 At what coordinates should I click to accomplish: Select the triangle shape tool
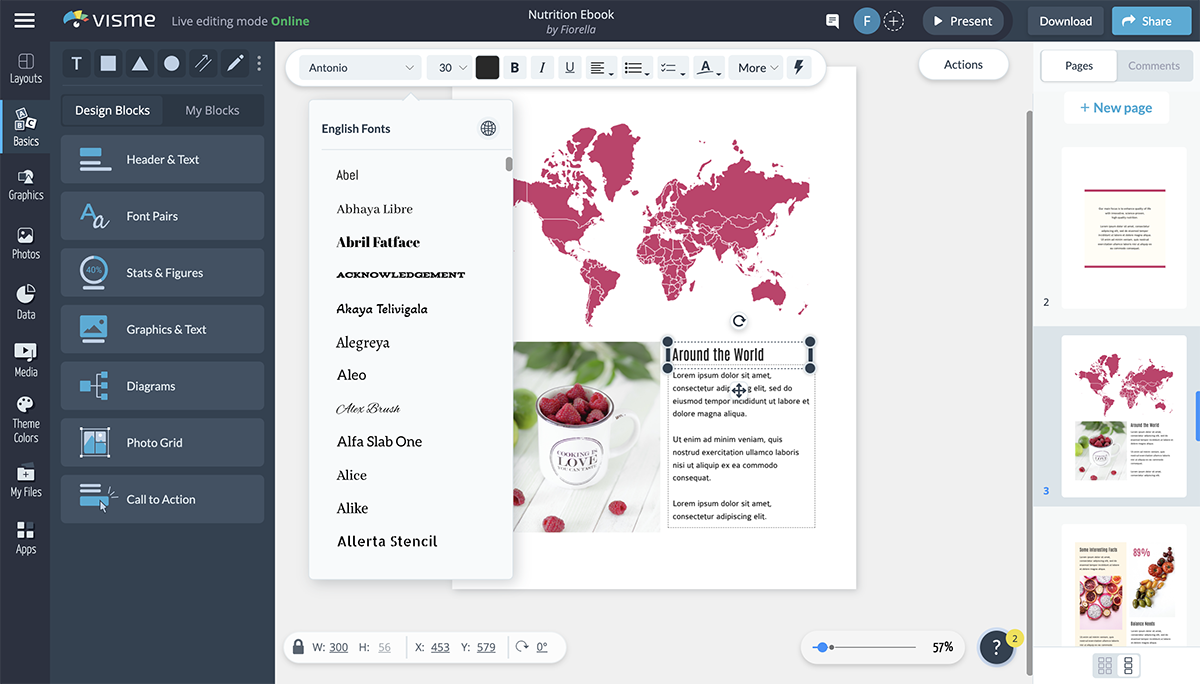(140, 63)
